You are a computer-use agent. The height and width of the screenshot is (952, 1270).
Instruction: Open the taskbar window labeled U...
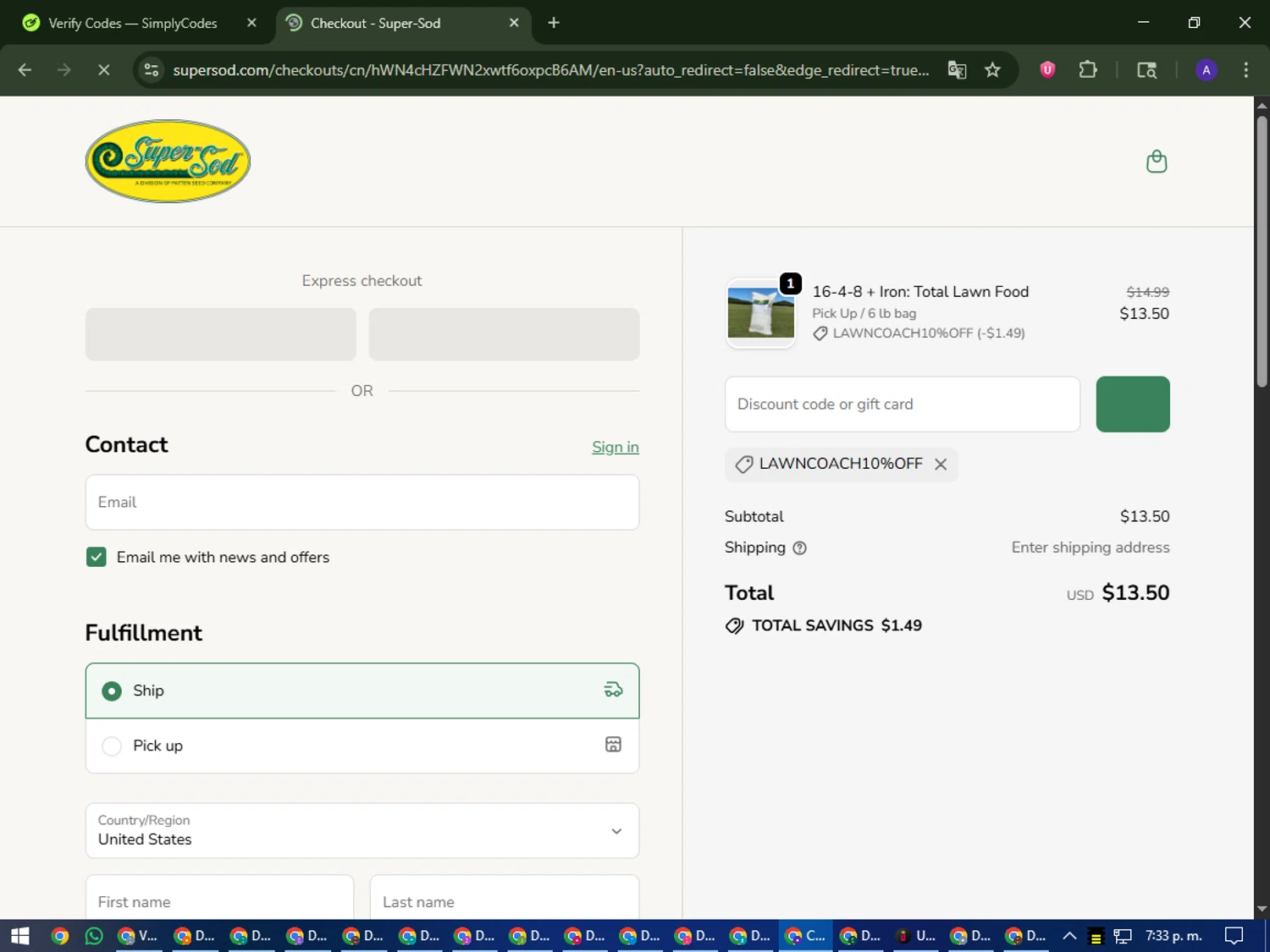[916, 936]
